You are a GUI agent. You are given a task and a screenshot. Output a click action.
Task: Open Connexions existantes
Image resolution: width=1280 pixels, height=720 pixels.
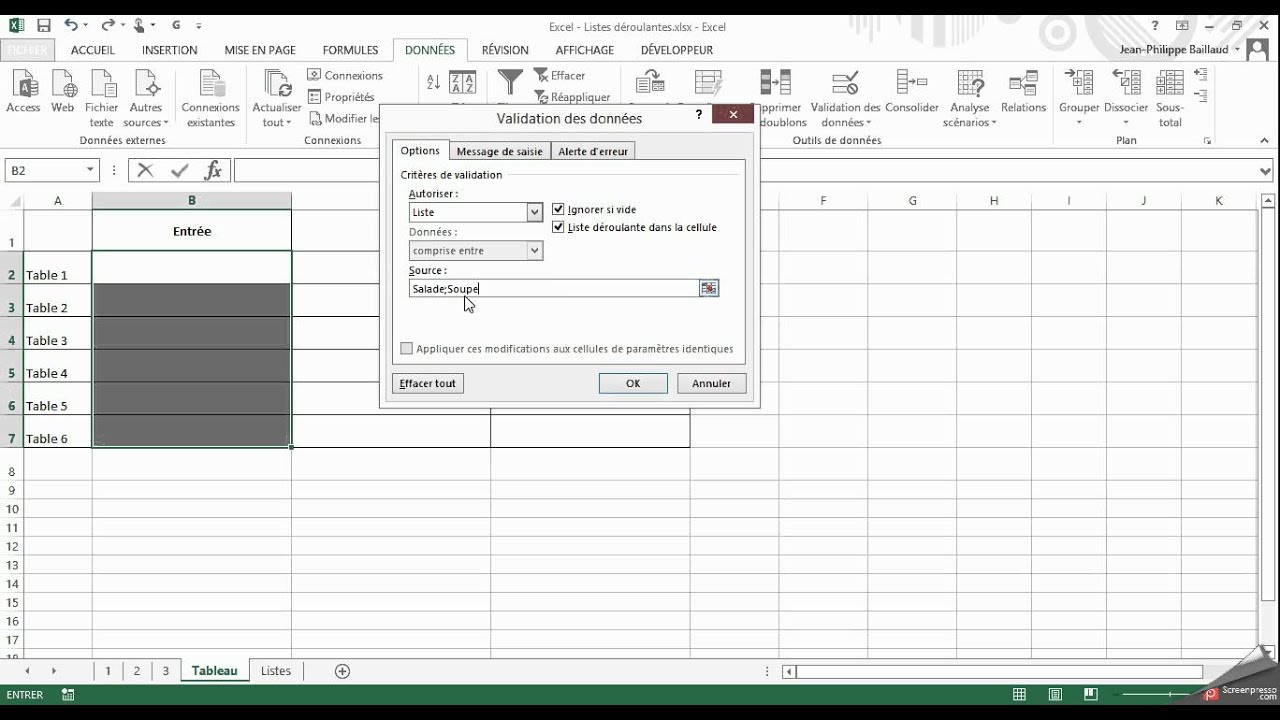(x=211, y=98)
